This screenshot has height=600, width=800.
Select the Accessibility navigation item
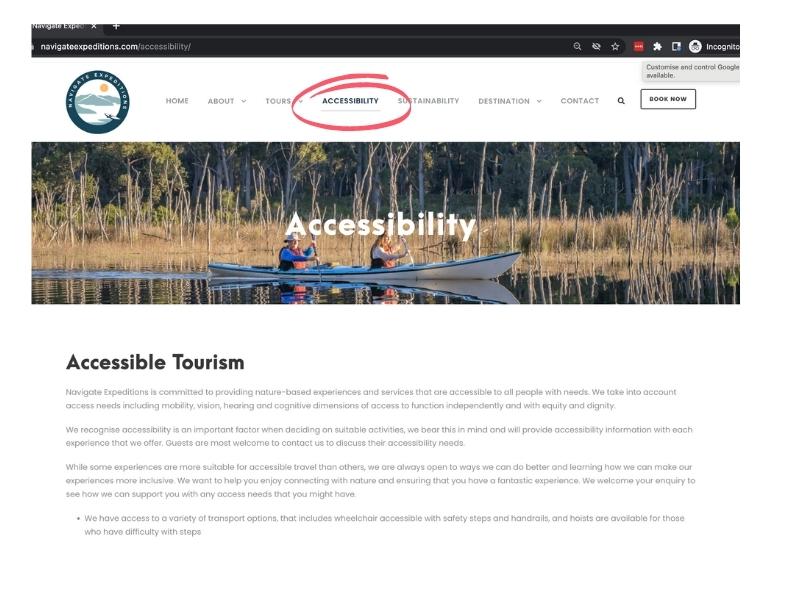(x=351, y=101)
